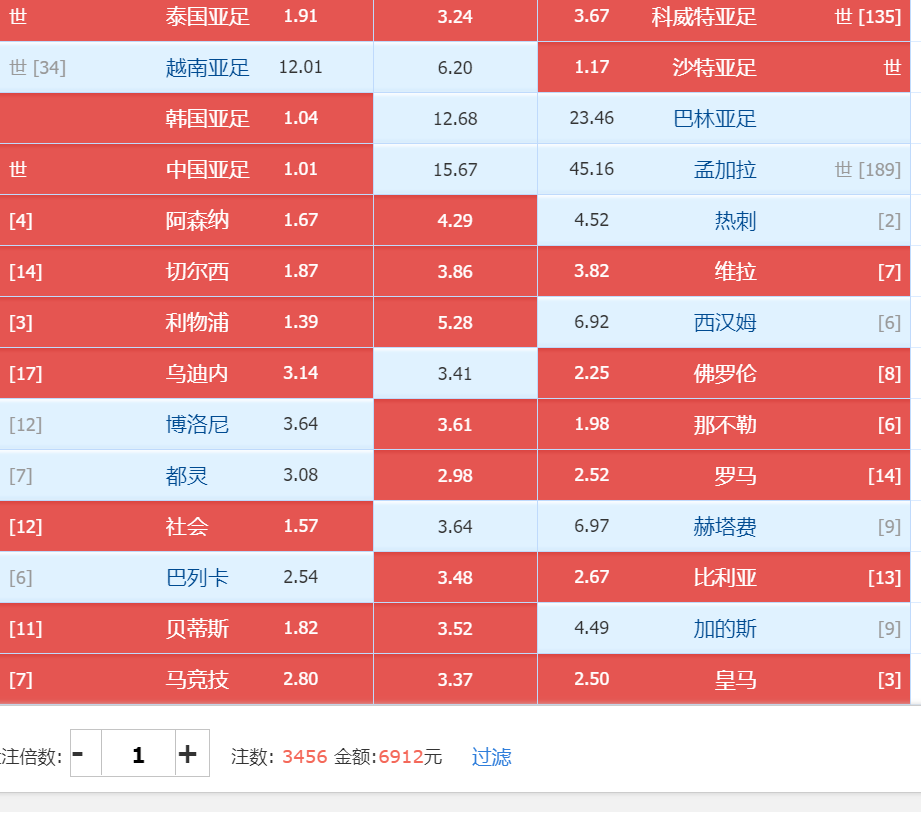Select 热刺 away win at 4.52
This screenshot has width=921, height=834.
click(x=724, y=221)
